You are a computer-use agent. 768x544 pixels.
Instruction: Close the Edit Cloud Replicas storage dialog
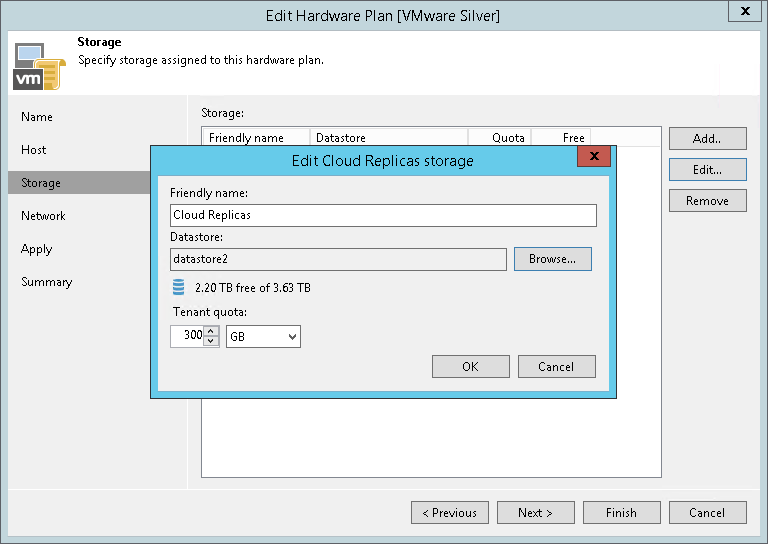coord(594,156)
